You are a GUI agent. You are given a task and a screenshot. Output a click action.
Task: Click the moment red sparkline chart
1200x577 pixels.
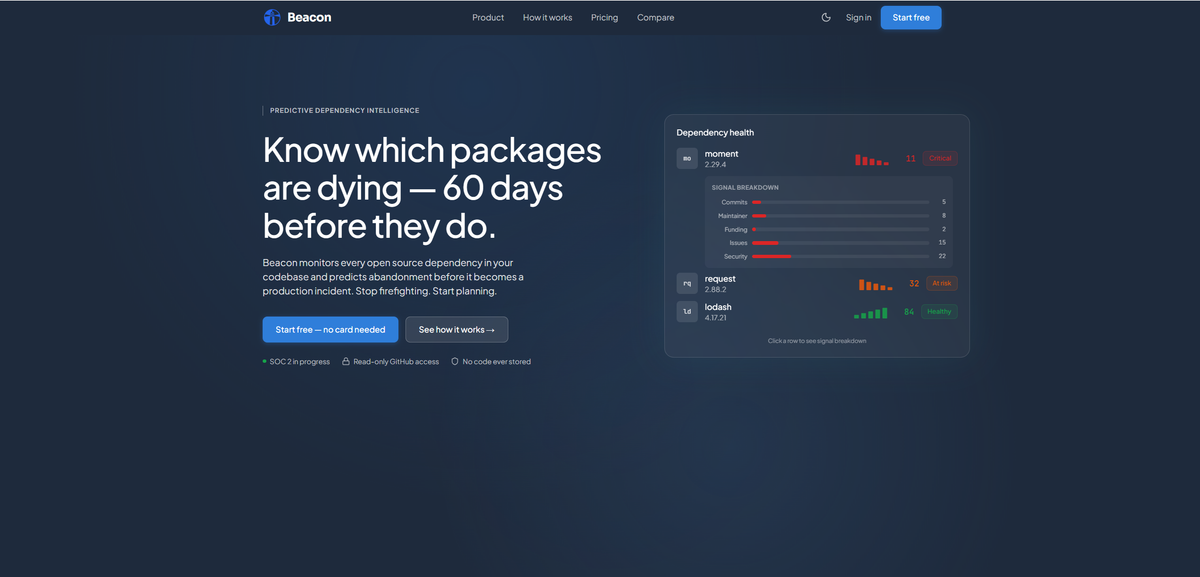click(872, 159)
